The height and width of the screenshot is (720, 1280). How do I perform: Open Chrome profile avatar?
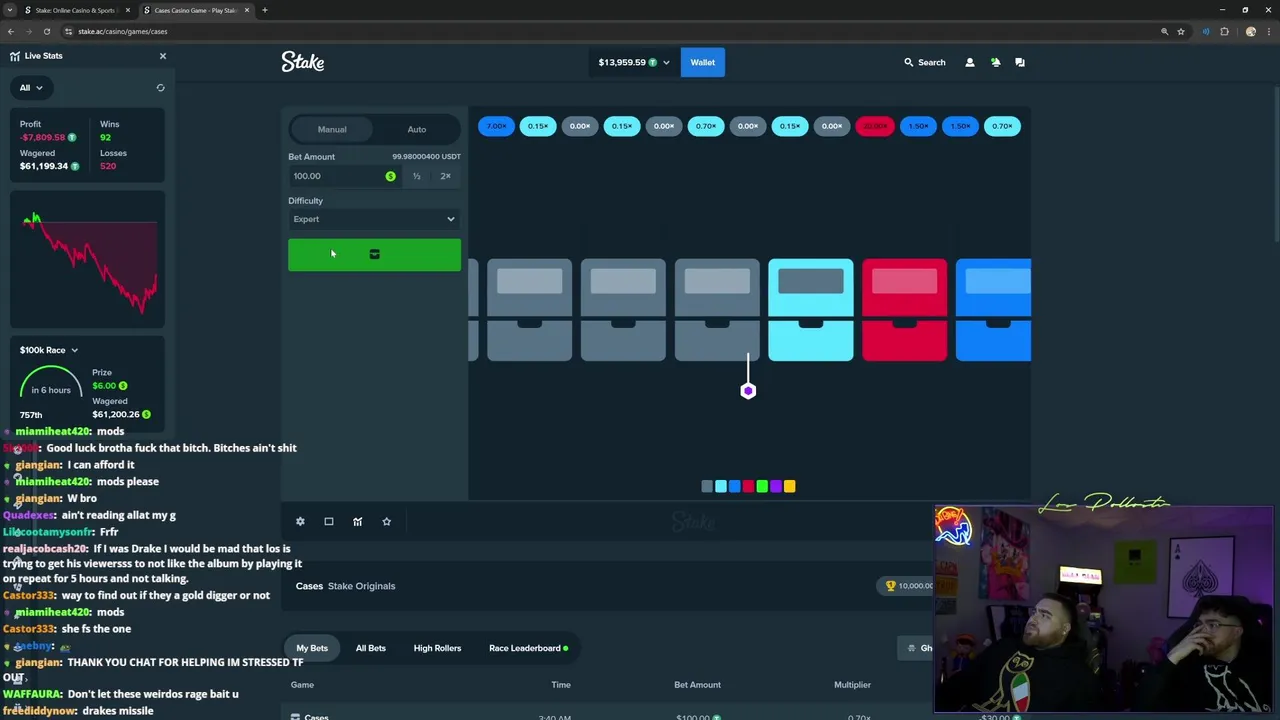(1250, 31)
